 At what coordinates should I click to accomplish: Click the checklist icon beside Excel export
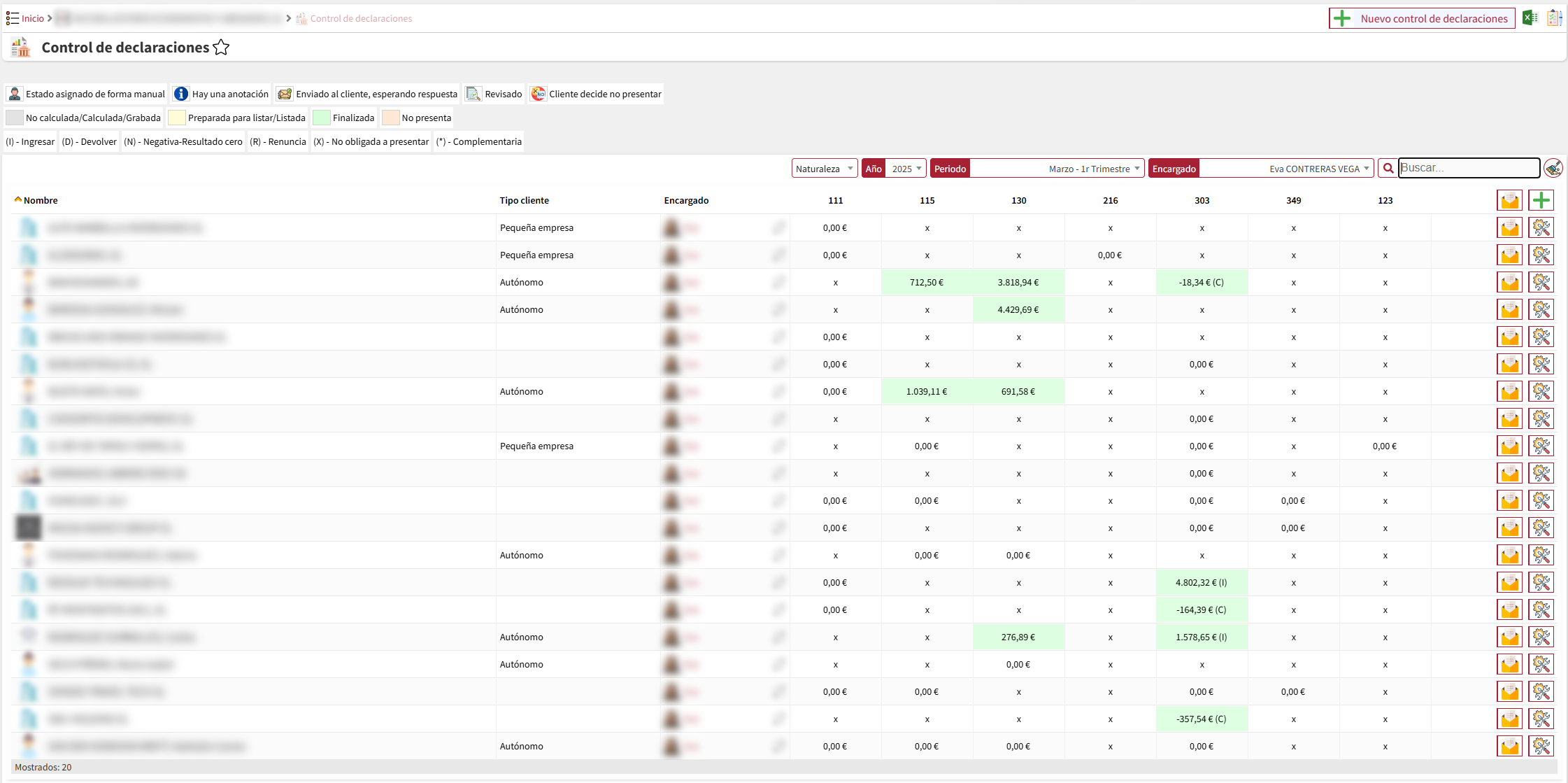click(x=1554, y=18)
